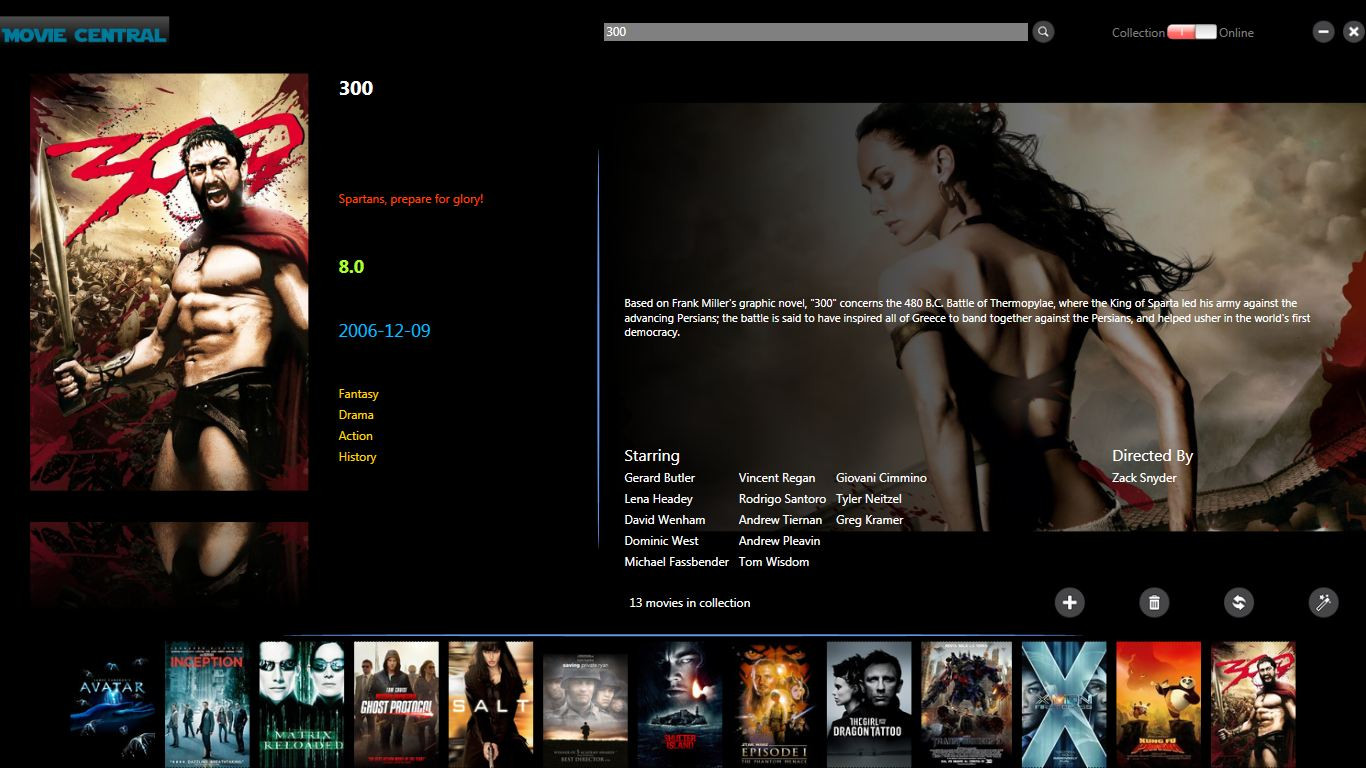Screen dimensions: 1366x768
Task: Click the Drama genre label
Action: tap(356, 415)
